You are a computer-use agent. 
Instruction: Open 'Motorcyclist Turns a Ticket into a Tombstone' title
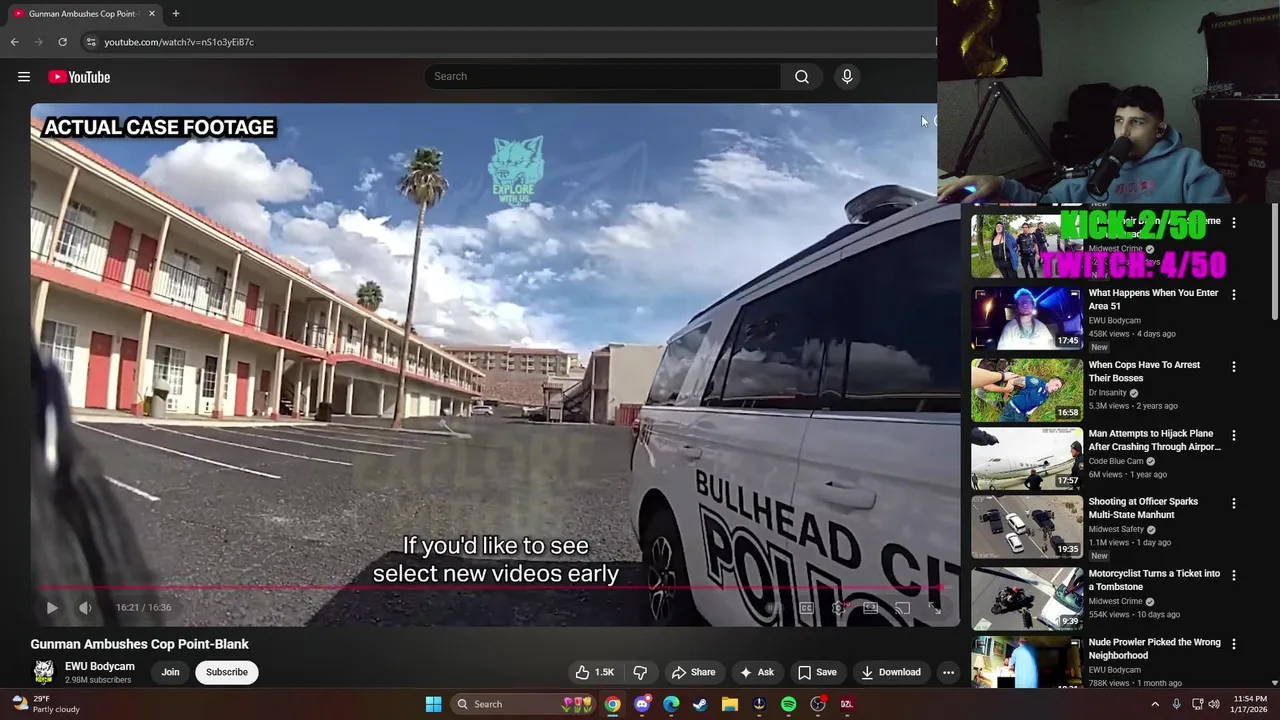click(1154, 580)
